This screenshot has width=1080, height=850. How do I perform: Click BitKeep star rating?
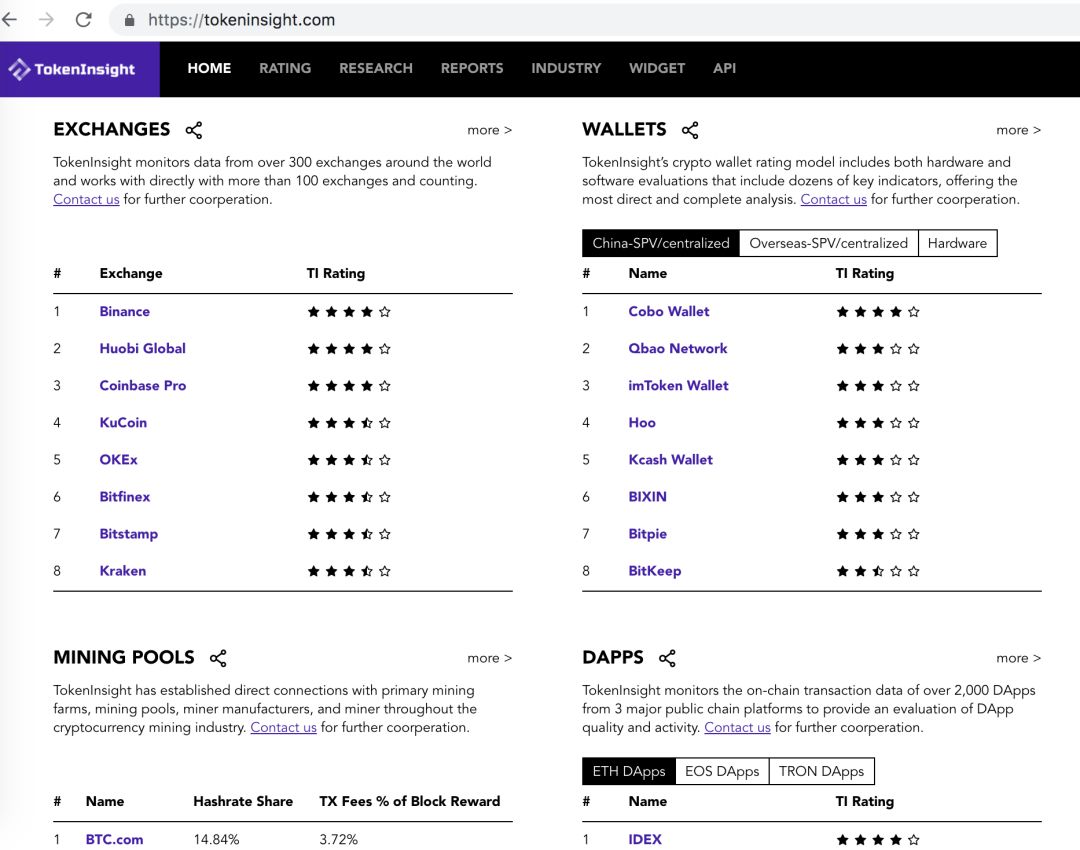(x=878, y=571)
